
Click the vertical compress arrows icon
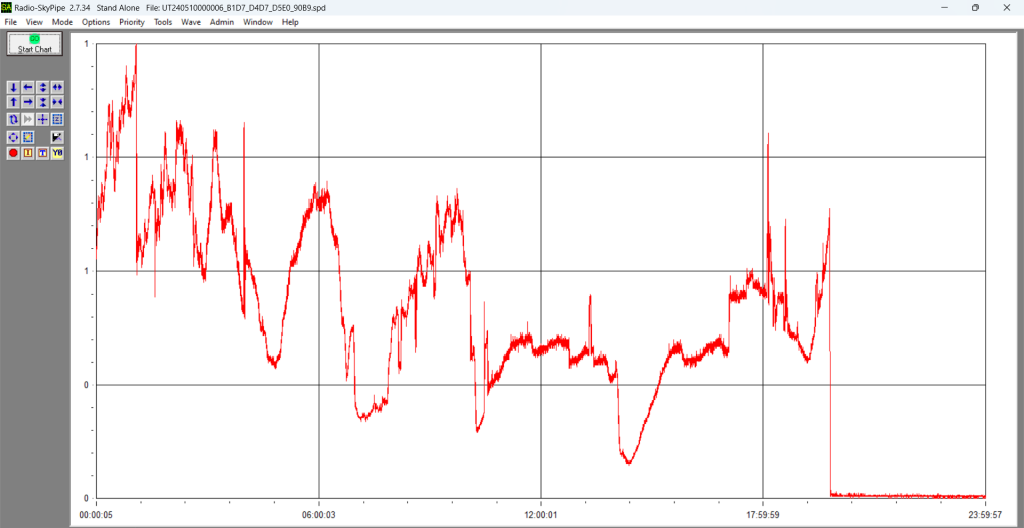tap(42, 102)
